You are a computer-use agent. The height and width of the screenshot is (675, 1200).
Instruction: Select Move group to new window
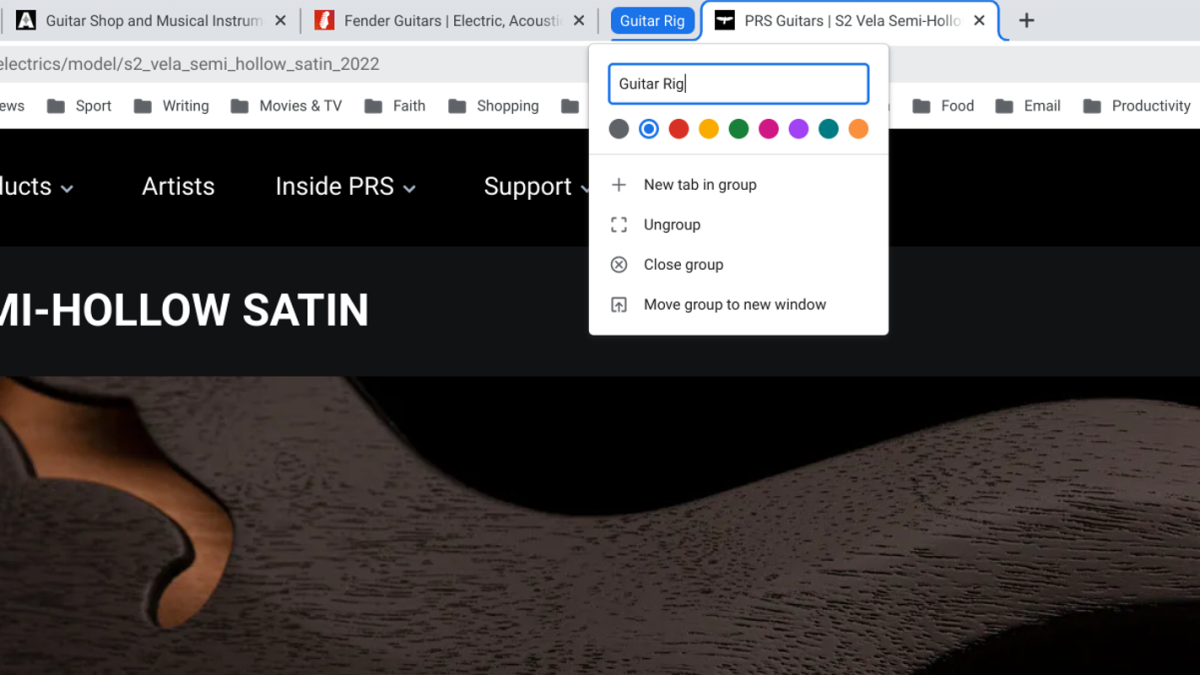point(738,305)
